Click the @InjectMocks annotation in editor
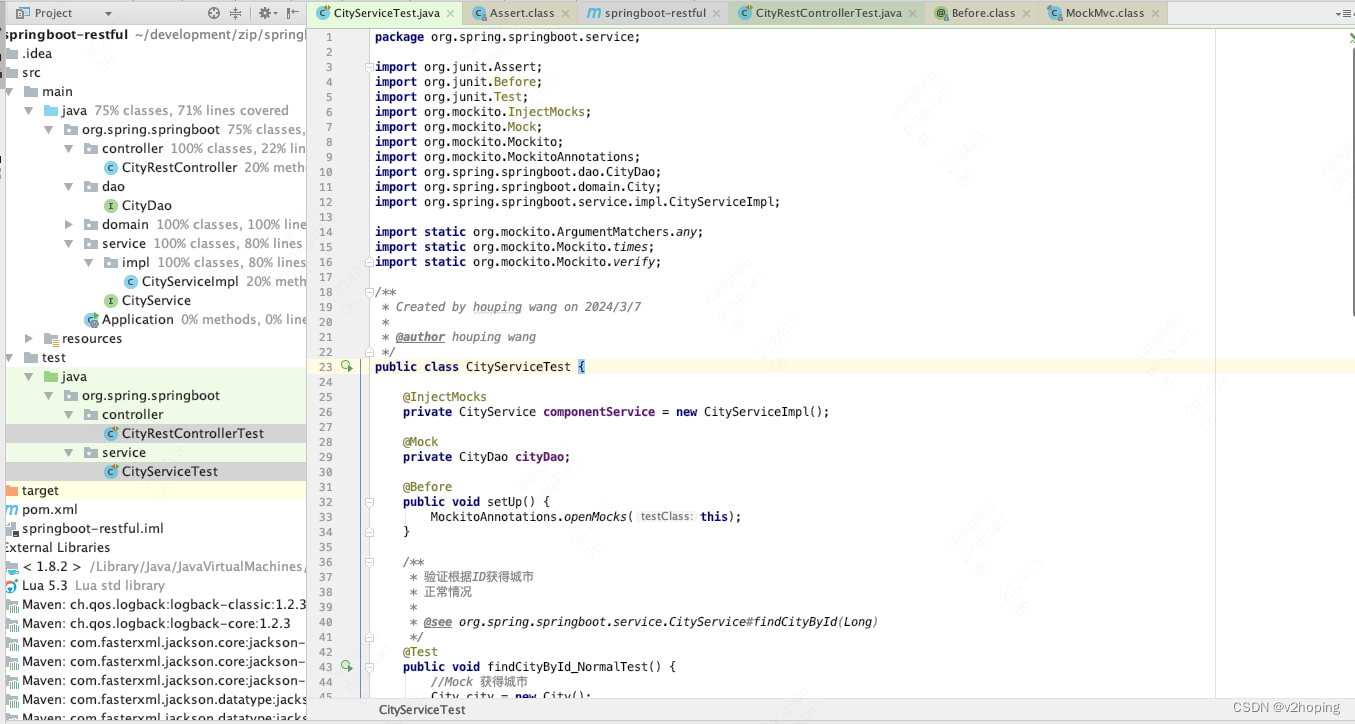This screenshot has height=724, width=1355. [445, 397]
